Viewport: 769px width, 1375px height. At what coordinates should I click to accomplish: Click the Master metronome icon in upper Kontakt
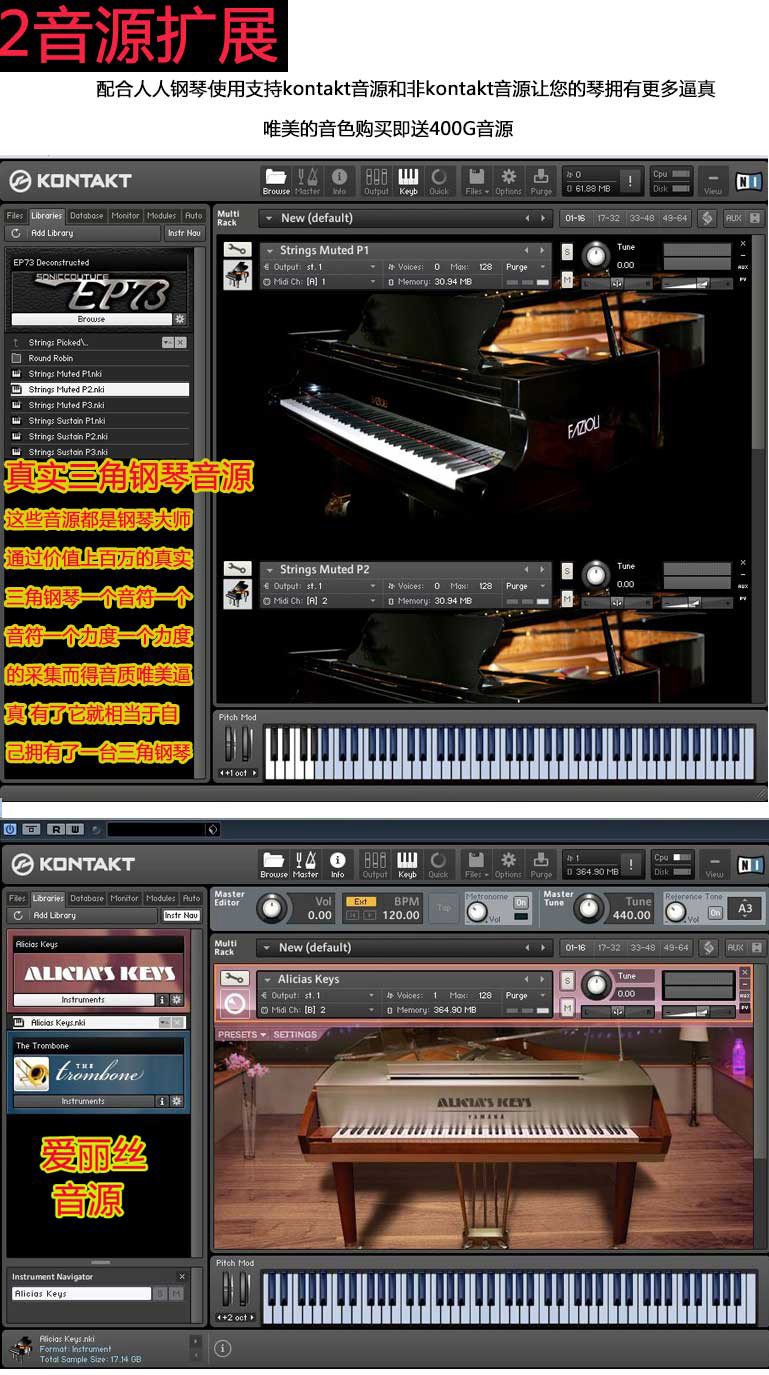pos(307,180)
